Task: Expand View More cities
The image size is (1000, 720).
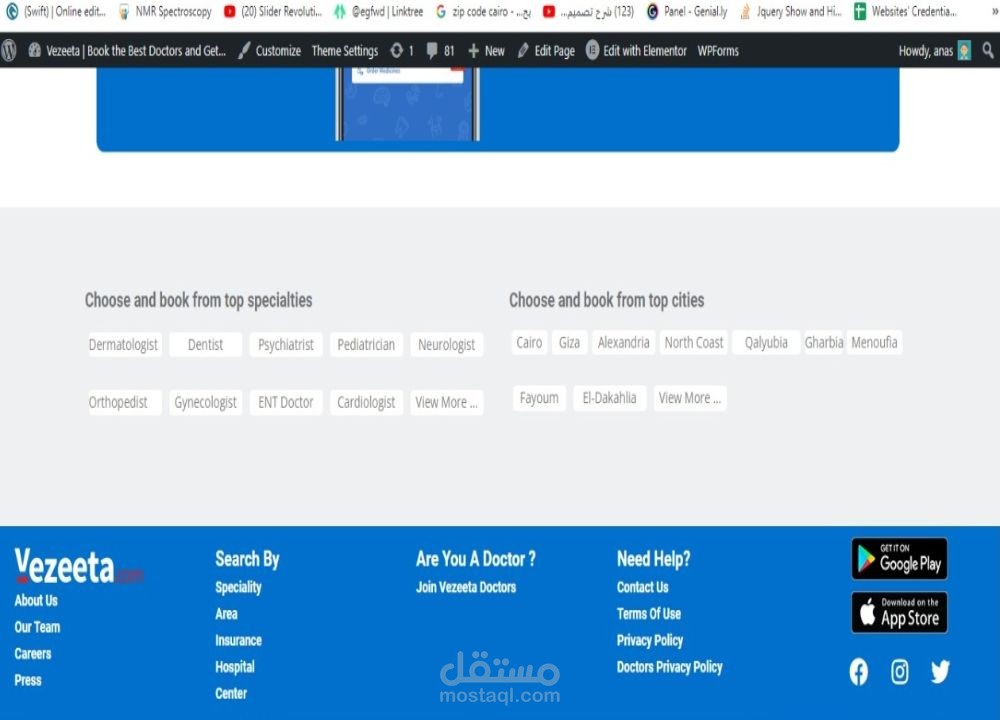Action: pyautogui.click(x=689, y=397)
